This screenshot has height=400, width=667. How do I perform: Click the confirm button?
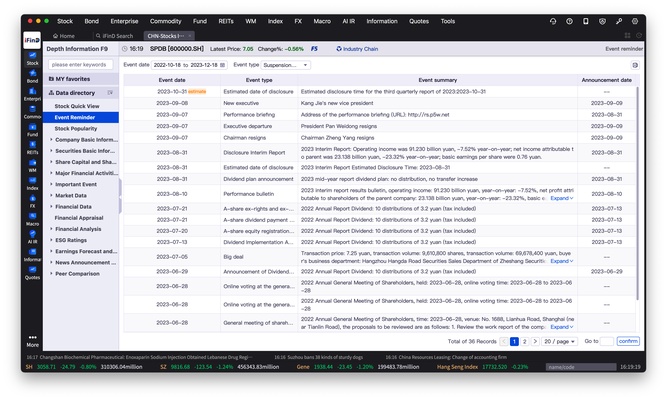[x=628, y=341]
